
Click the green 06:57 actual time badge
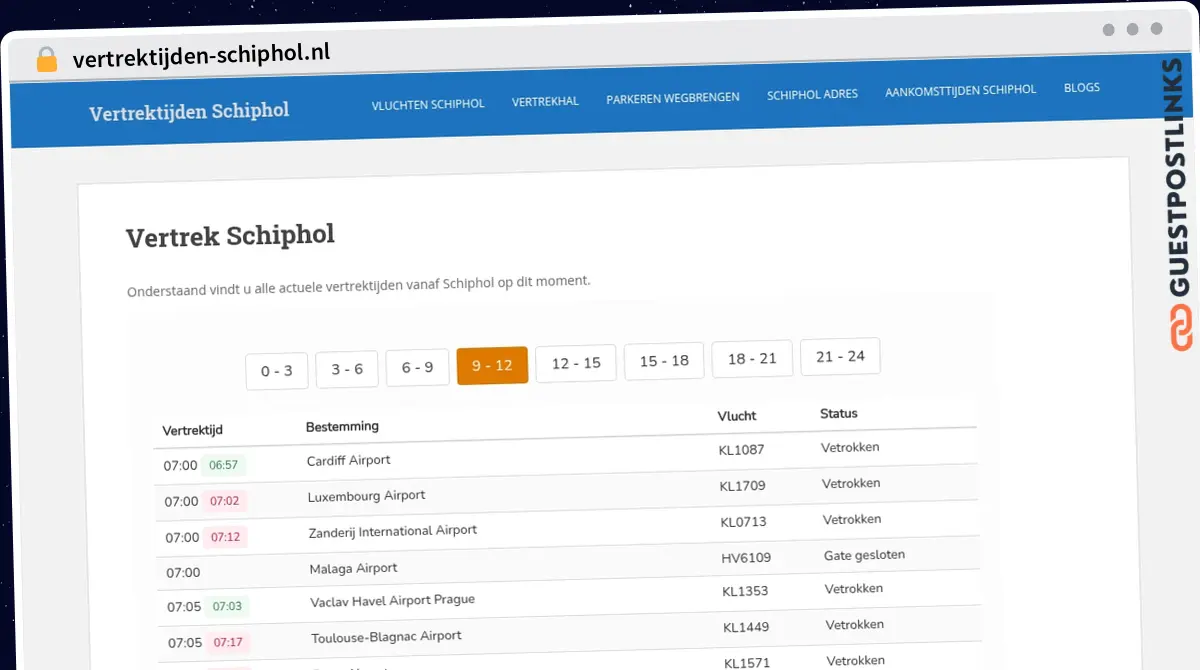223,465
